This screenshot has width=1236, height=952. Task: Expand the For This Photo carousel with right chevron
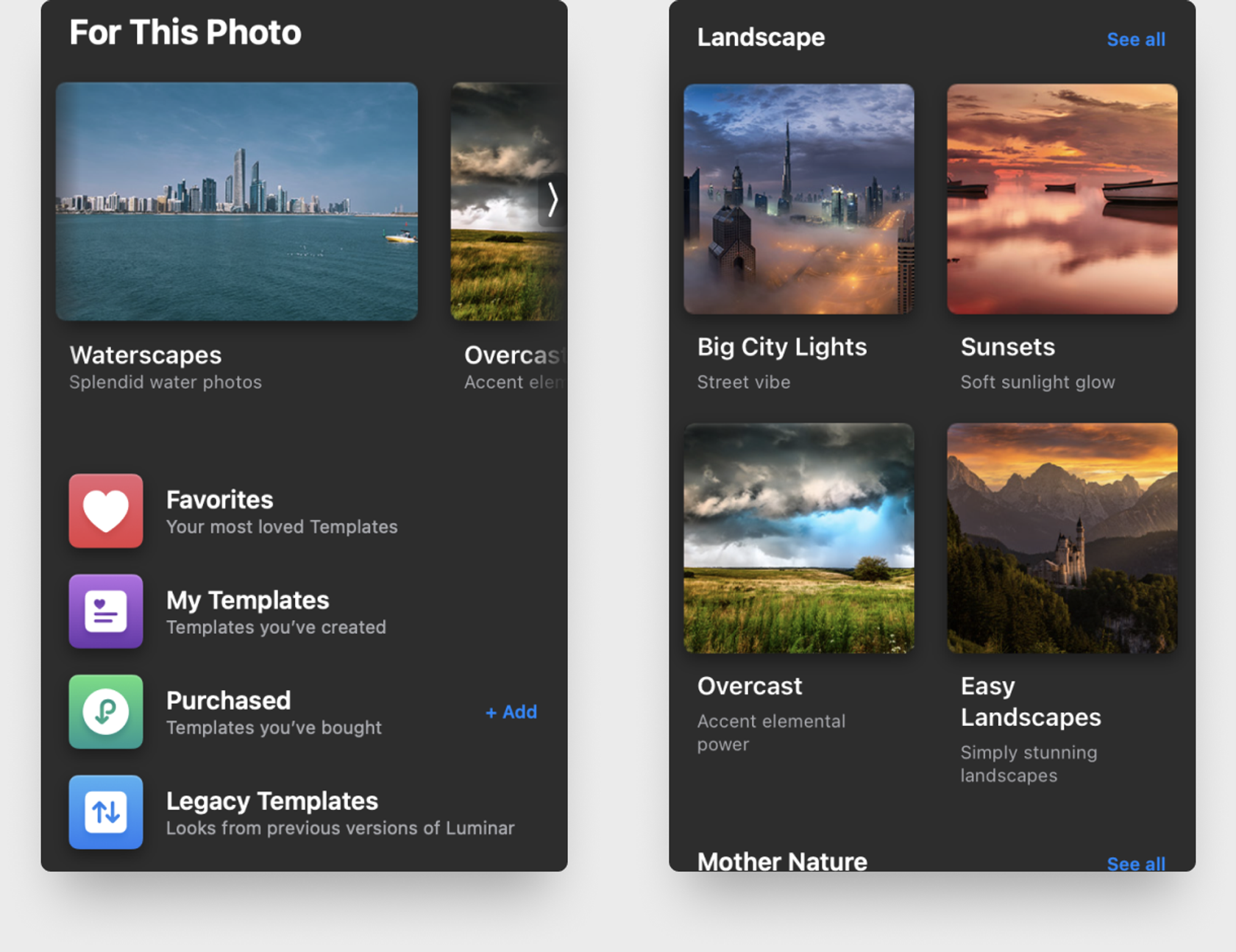[x=553, y=199]
